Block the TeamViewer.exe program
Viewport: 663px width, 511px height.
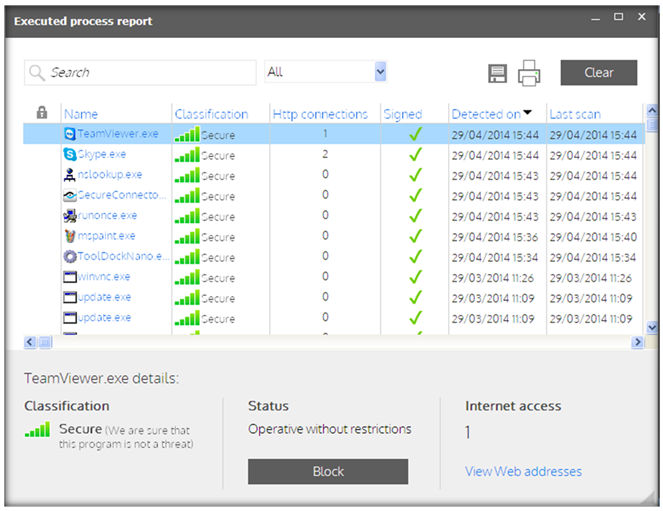point(328,471)
